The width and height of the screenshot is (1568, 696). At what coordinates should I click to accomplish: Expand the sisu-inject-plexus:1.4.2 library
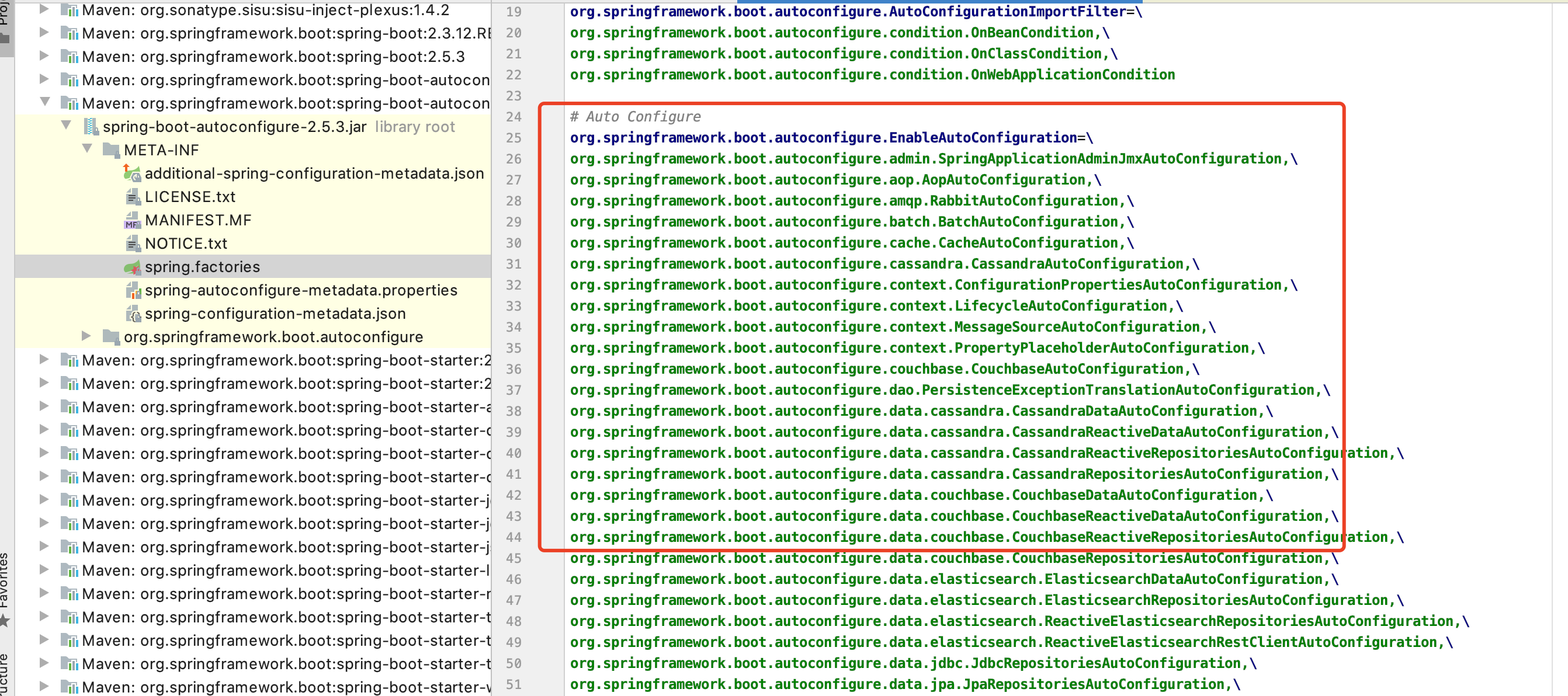[44, 9]
